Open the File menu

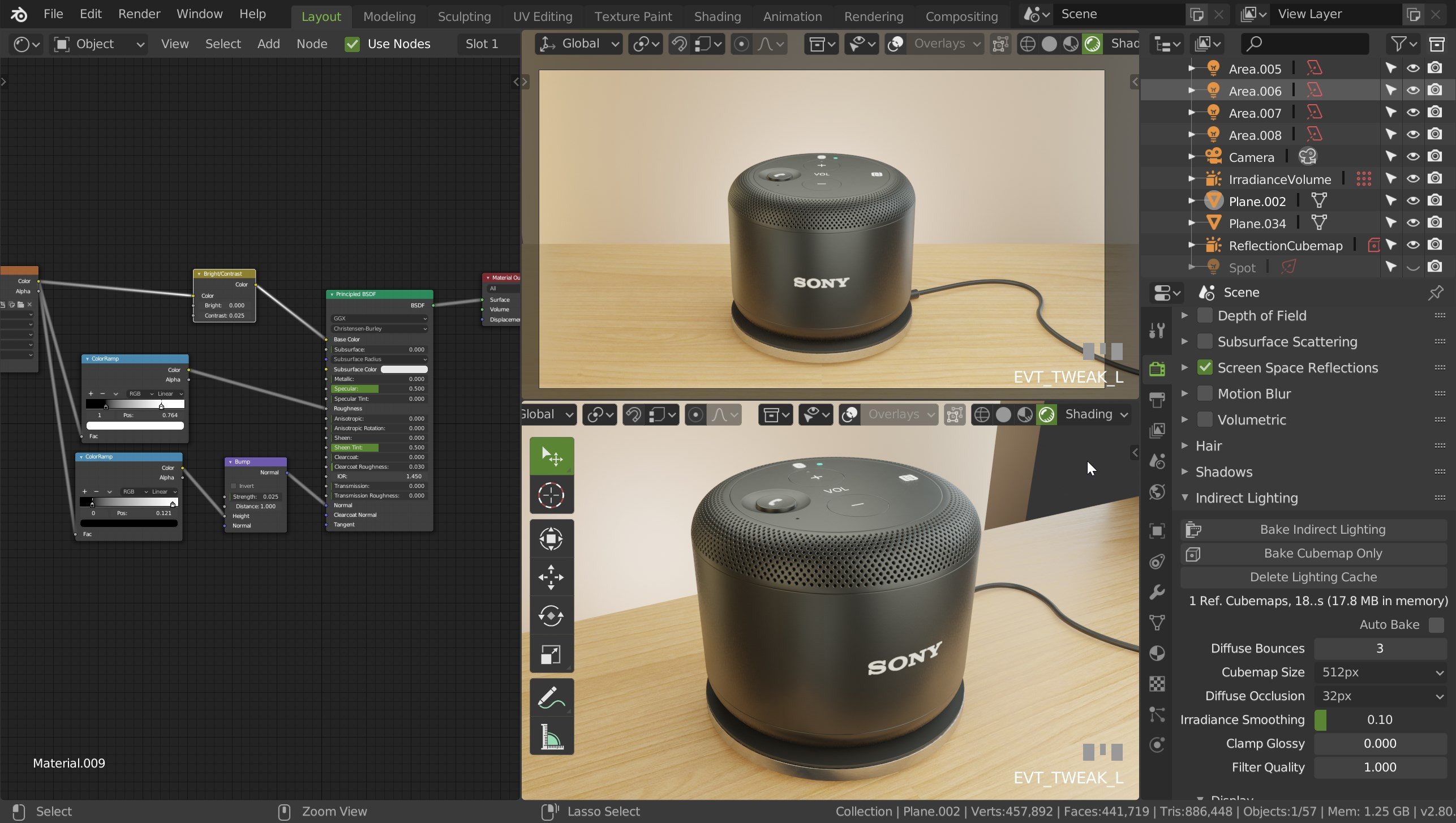(53, 14)
